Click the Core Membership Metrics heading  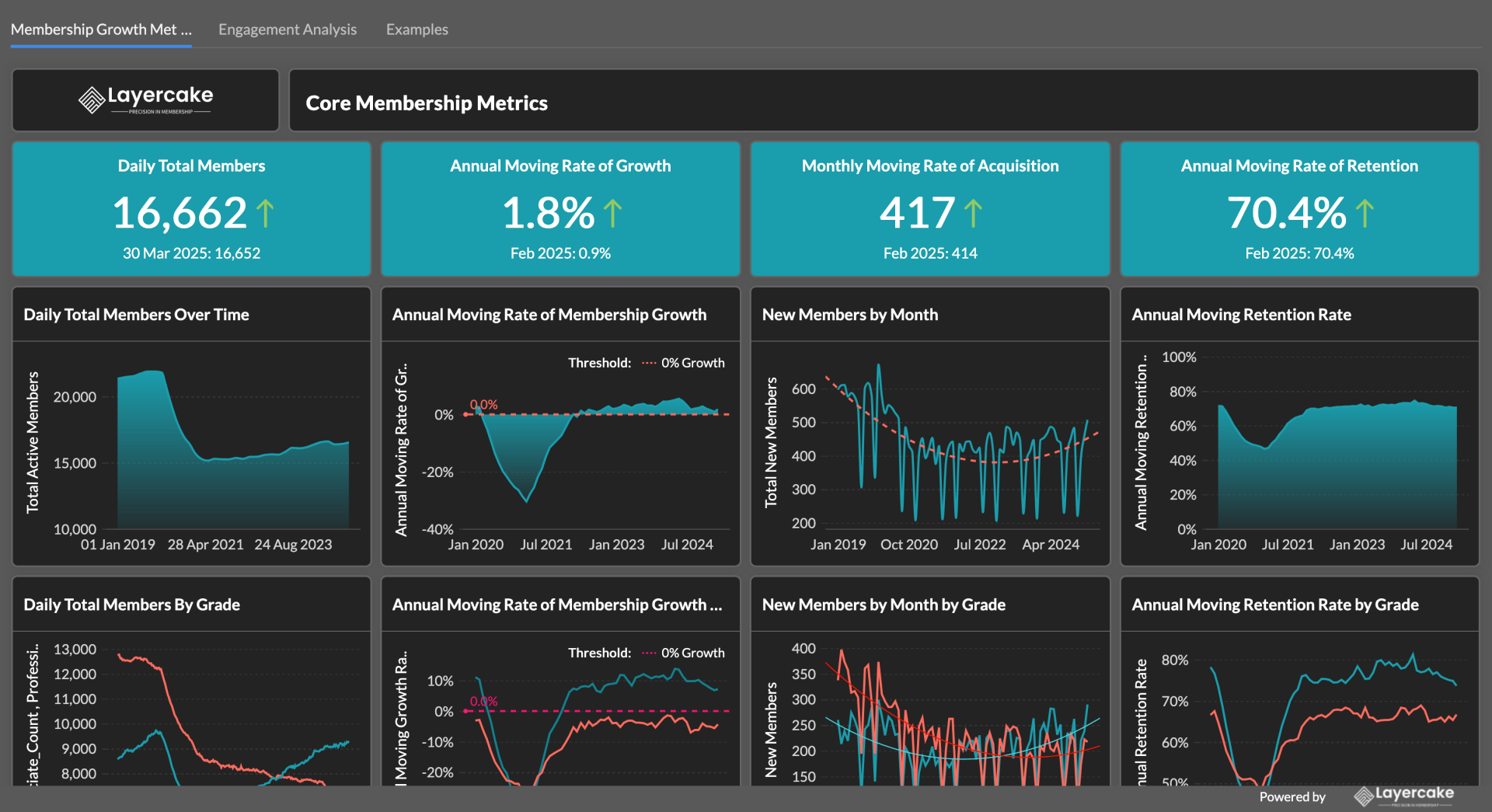coord(427,103)
